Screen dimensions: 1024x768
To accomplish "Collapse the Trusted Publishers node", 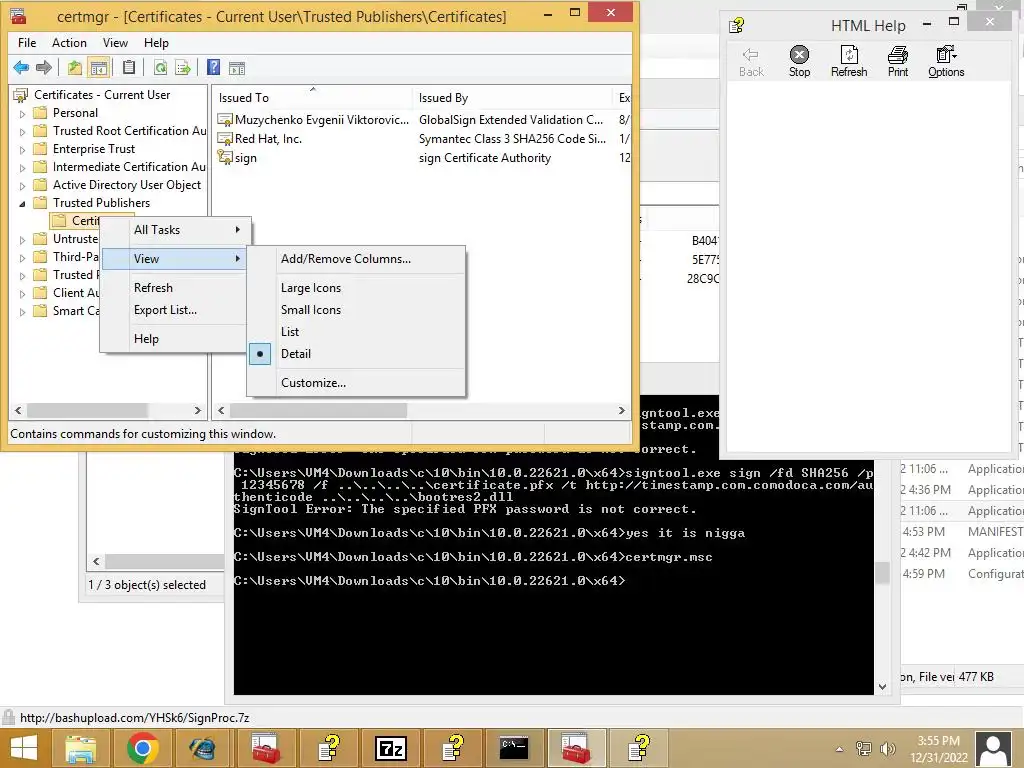I will [22, 204].
